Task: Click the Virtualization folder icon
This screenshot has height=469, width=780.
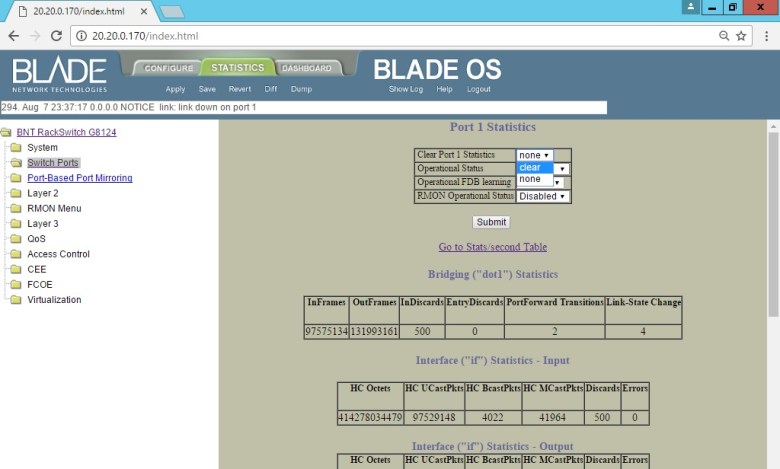Action: tap(16, 300)
